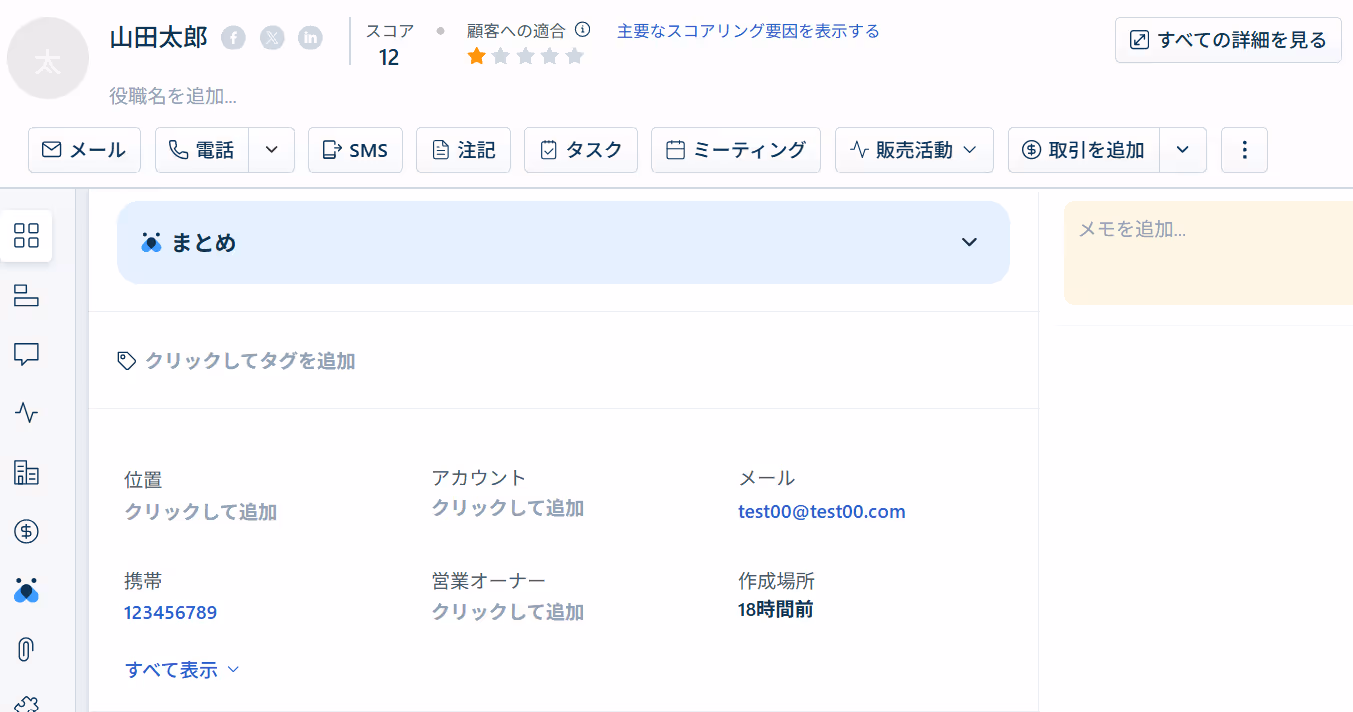Click the 電話 call button
This screenshot has height=712, width=1353.
click(x=202, y=150)
